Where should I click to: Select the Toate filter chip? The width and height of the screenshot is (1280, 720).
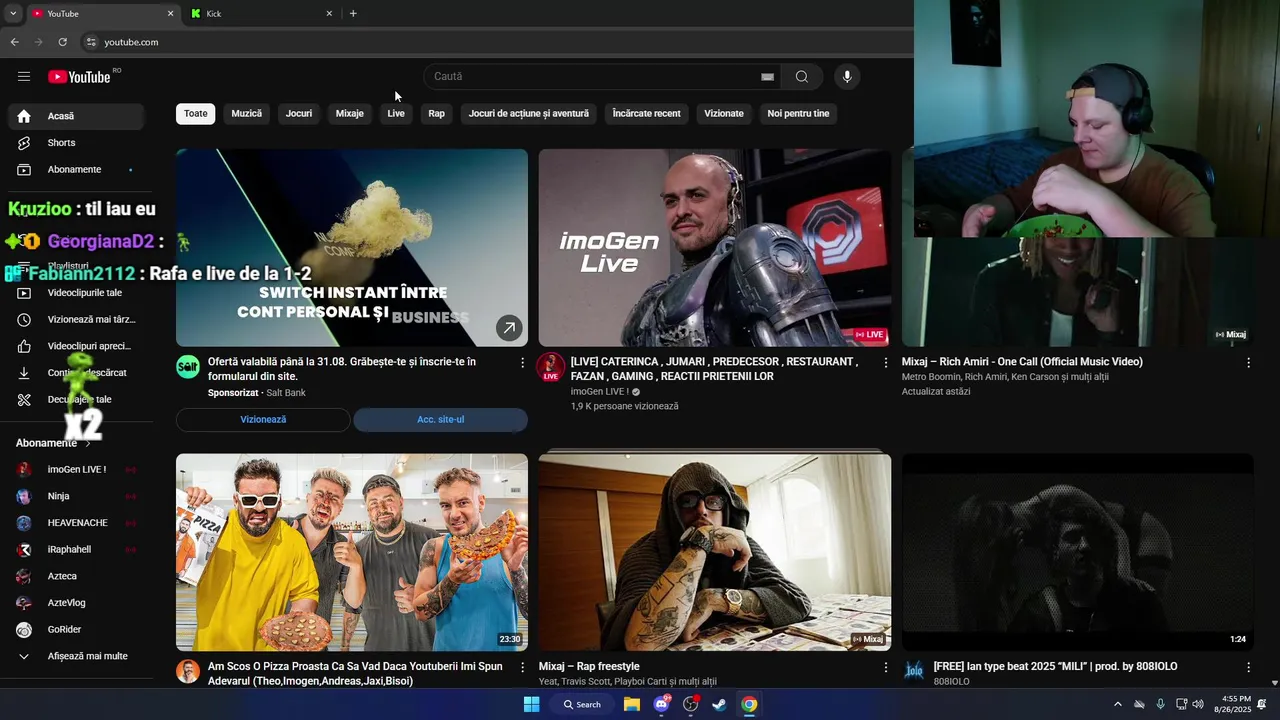coord(196,114)
